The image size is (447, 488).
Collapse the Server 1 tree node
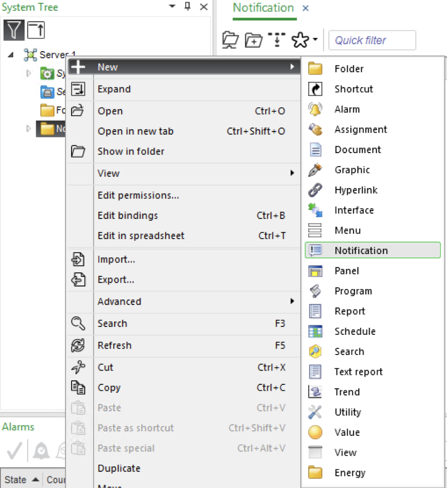coord(11,55)
